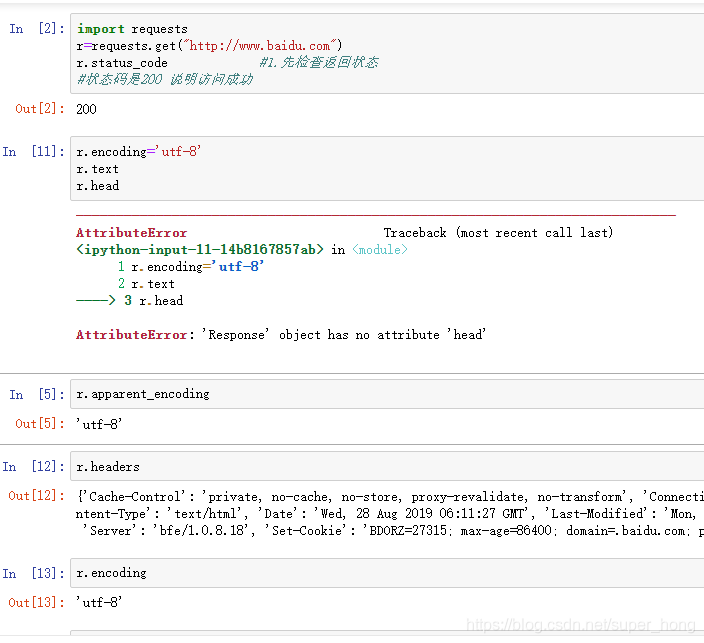Click the traceback arrow line '3 r.head'
Screen dimensions: 704x643
[130, 300]
